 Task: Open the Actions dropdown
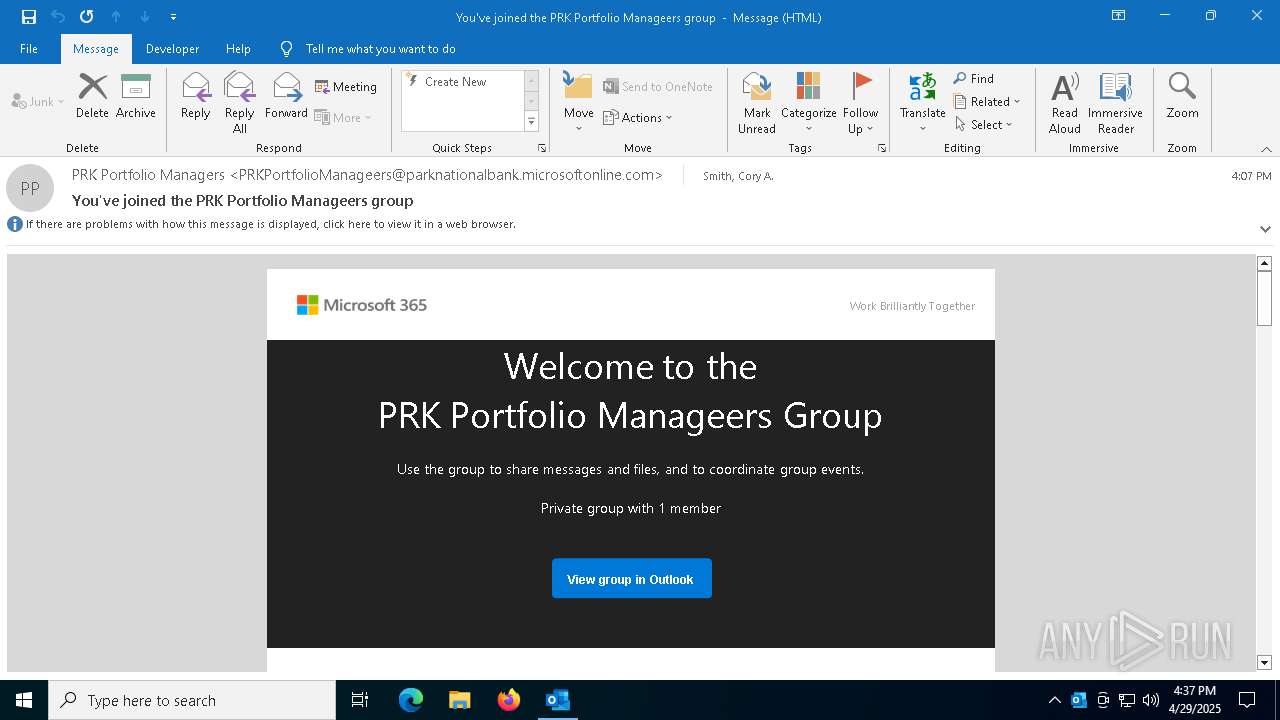[x=638, y=117]
